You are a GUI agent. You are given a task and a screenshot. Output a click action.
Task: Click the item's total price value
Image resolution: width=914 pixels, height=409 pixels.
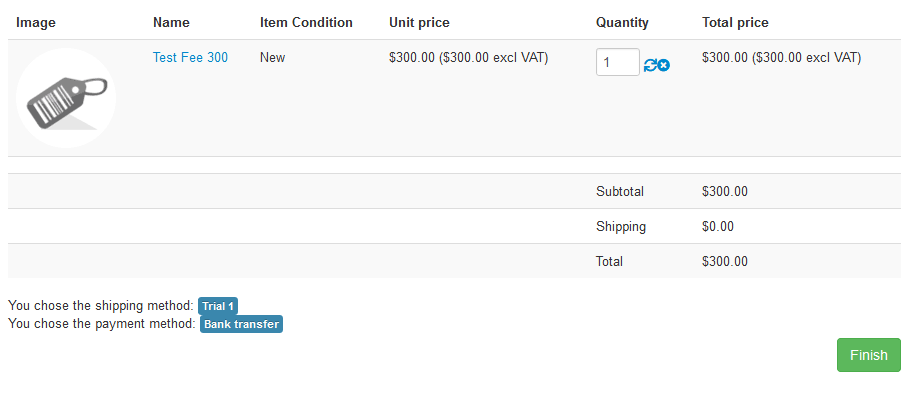click(x=781, y=58)
